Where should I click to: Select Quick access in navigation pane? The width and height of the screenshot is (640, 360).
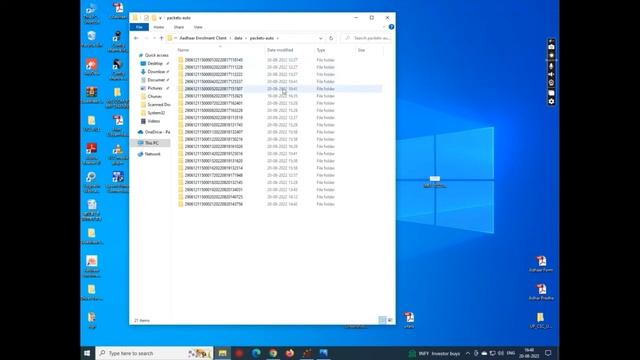153,55
